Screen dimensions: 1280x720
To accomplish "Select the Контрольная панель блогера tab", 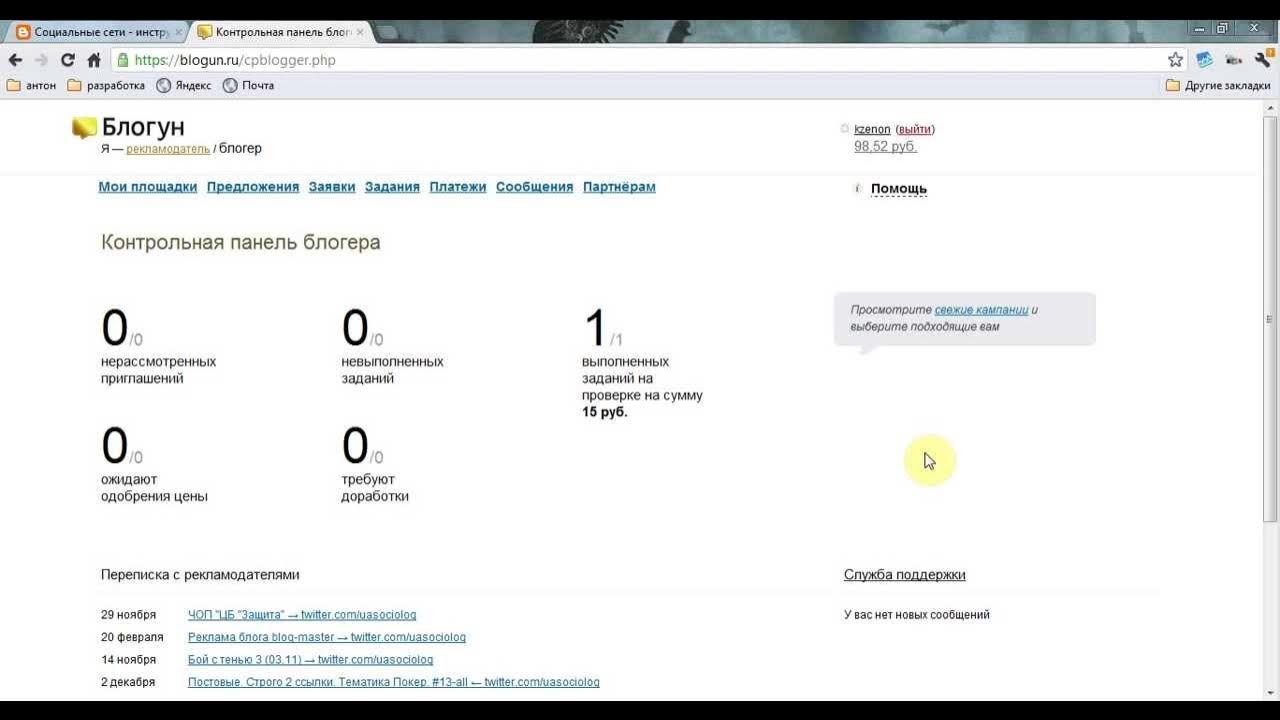I will 278,32.
